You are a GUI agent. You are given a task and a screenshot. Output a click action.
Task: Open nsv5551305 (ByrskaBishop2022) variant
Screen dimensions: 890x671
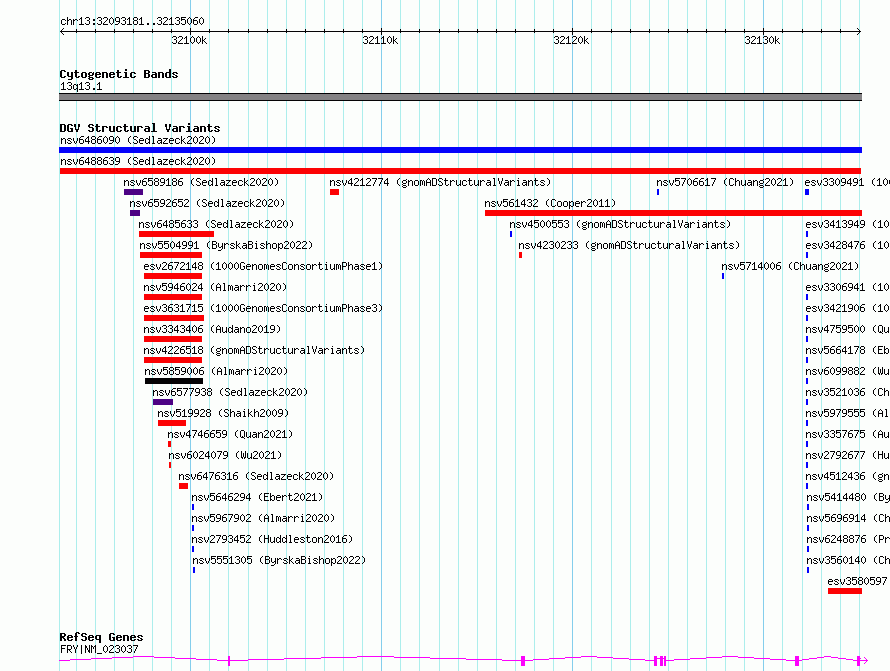[x=279, y=560]
